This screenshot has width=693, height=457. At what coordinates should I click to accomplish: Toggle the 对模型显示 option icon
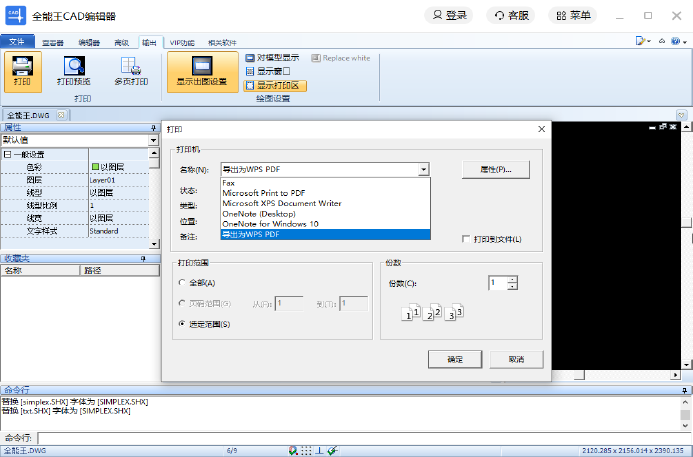pos(250,58)
